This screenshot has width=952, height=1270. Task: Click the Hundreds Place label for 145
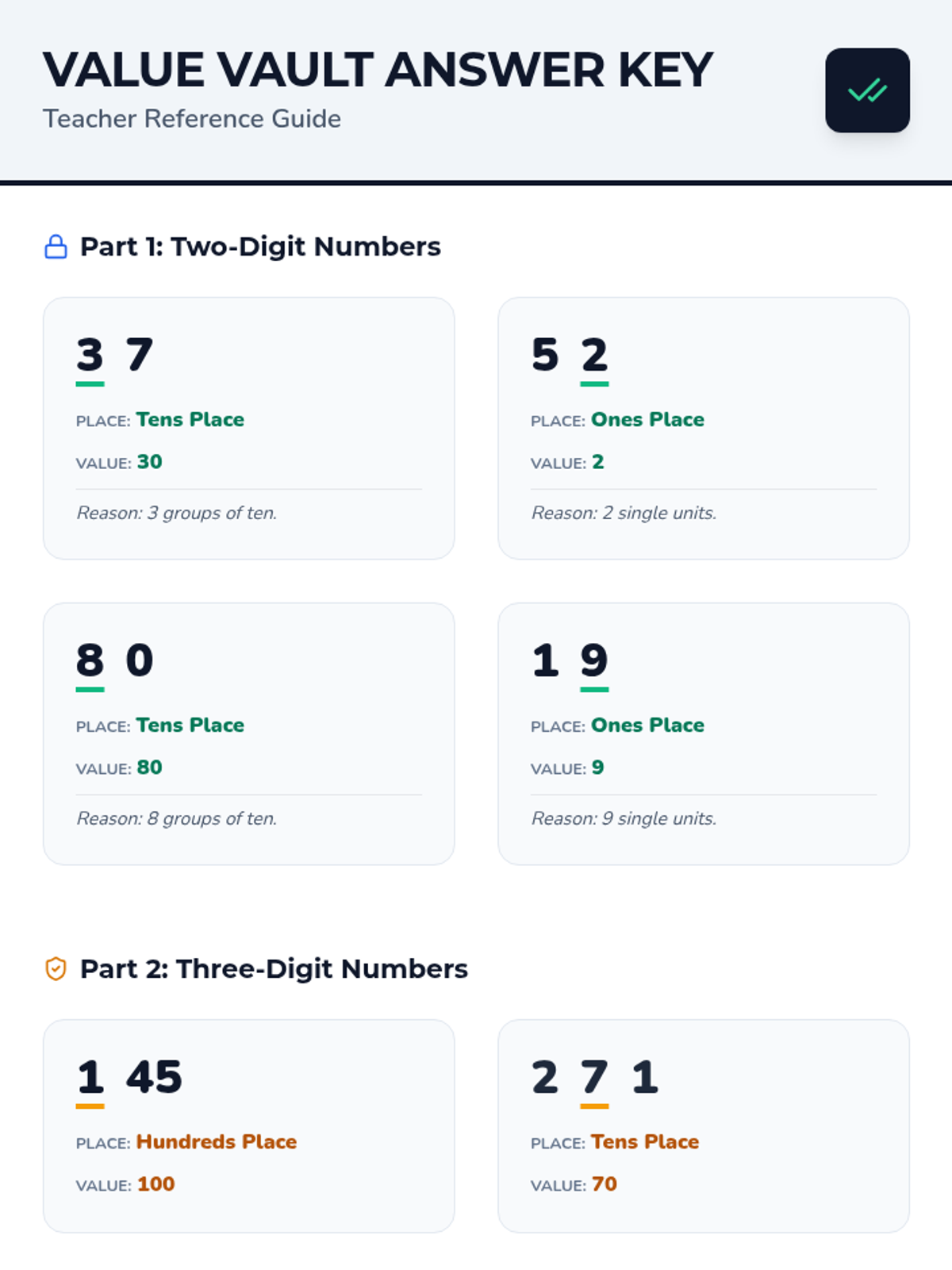tap(217, 1141)
